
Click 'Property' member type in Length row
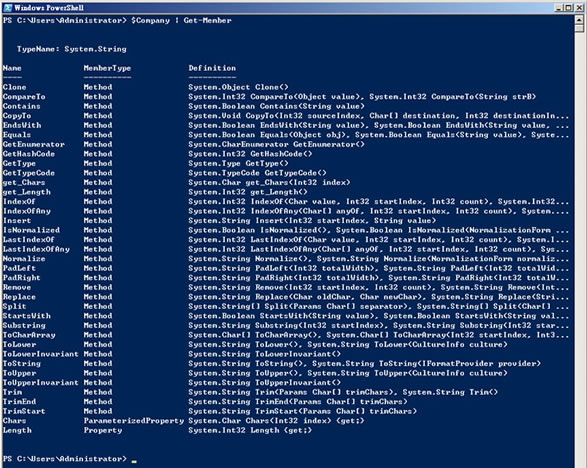[103, 430]
